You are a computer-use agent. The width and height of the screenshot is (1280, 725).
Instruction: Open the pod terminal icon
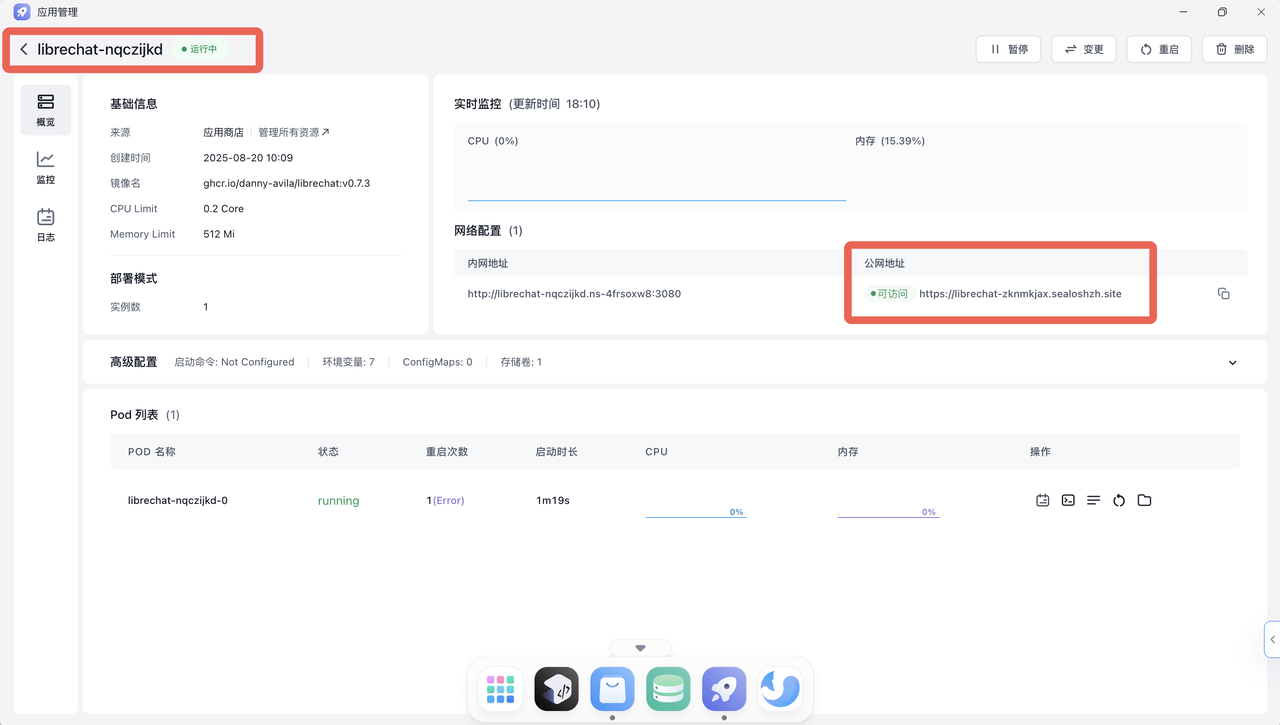tap(1068, 500)
